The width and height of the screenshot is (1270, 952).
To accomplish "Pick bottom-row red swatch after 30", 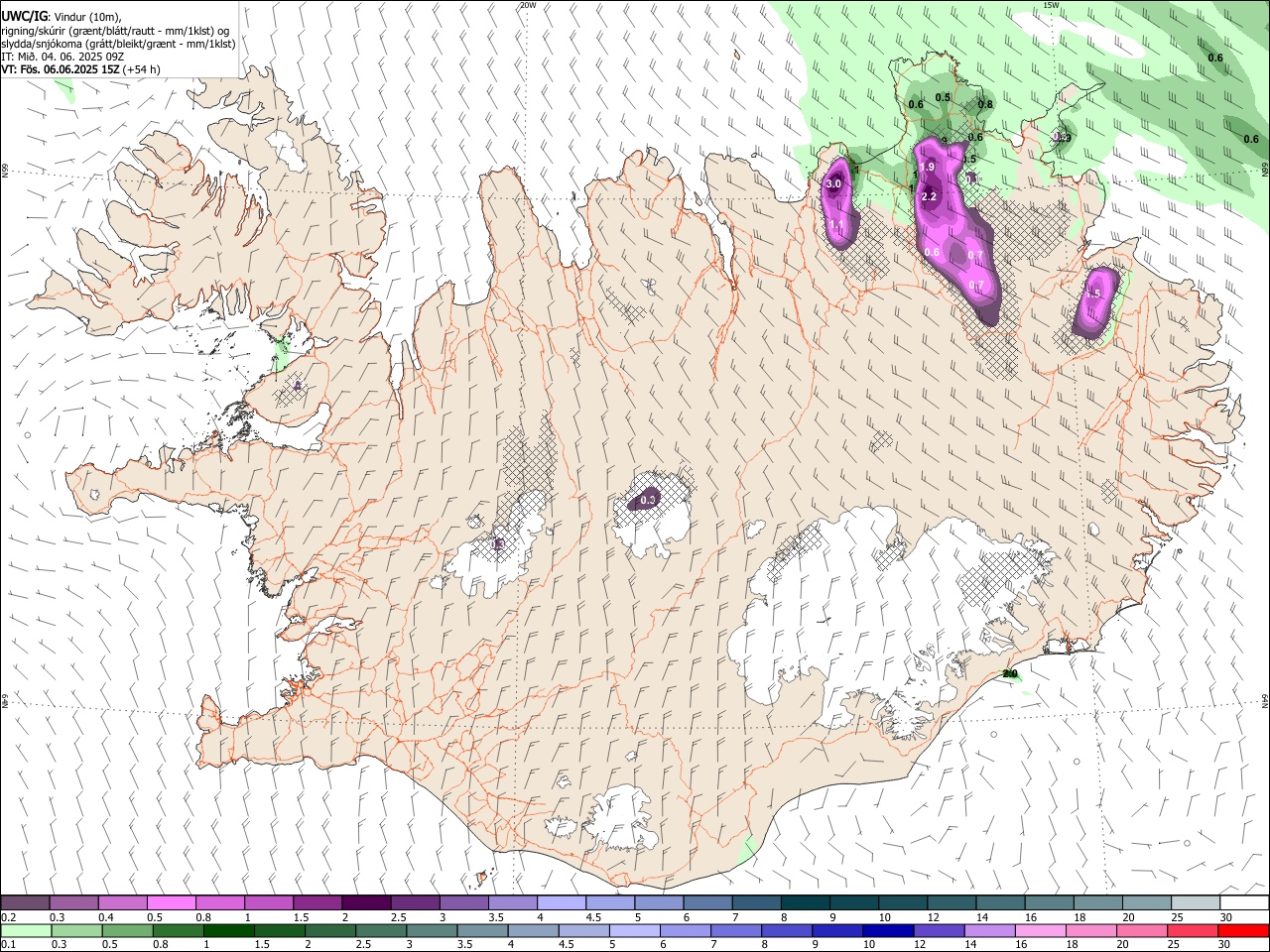I will [1243, 930].
